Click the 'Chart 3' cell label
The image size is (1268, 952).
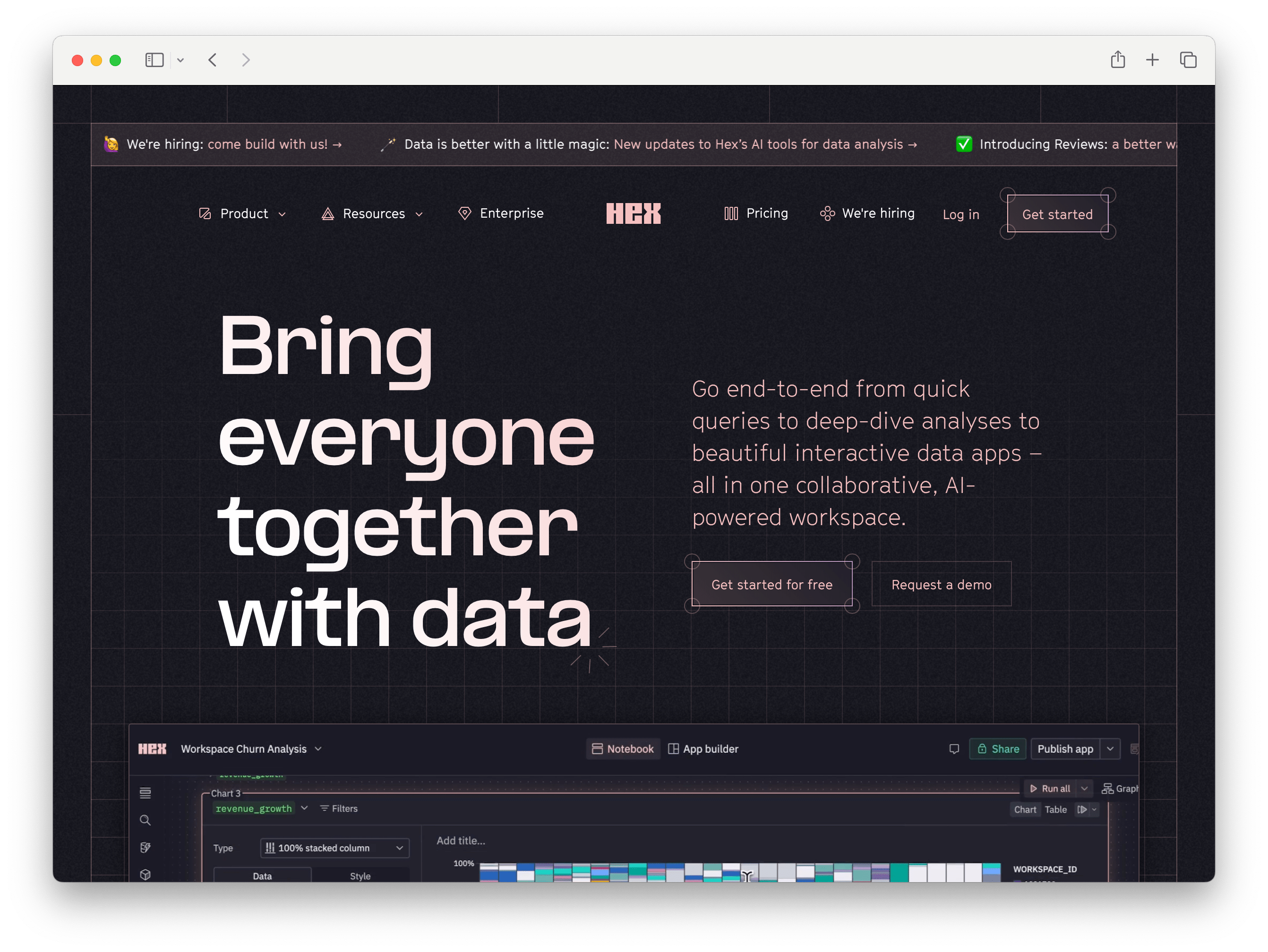pos(225,794)
